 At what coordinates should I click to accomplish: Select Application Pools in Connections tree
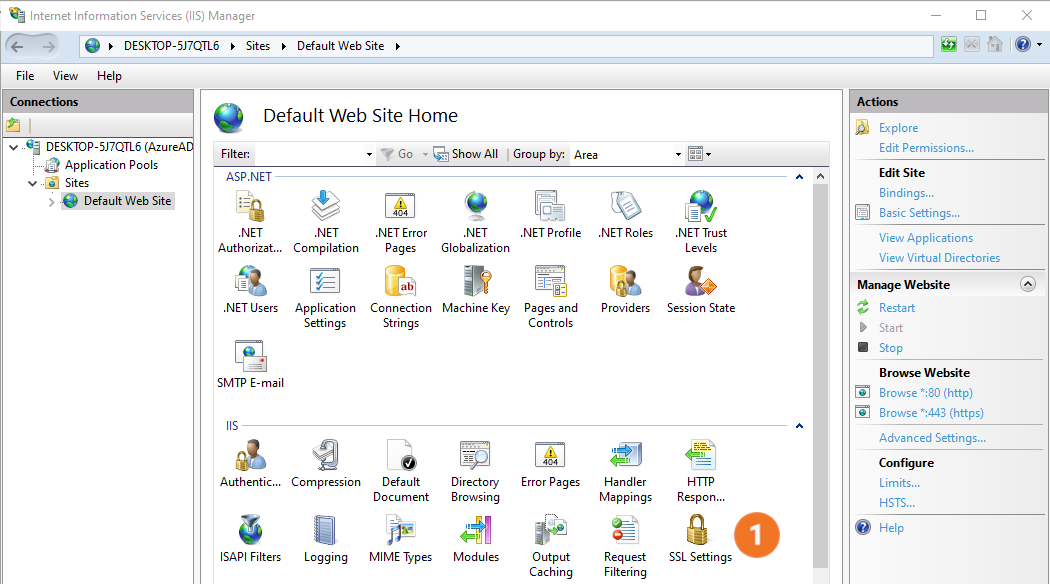coord(111,165)
